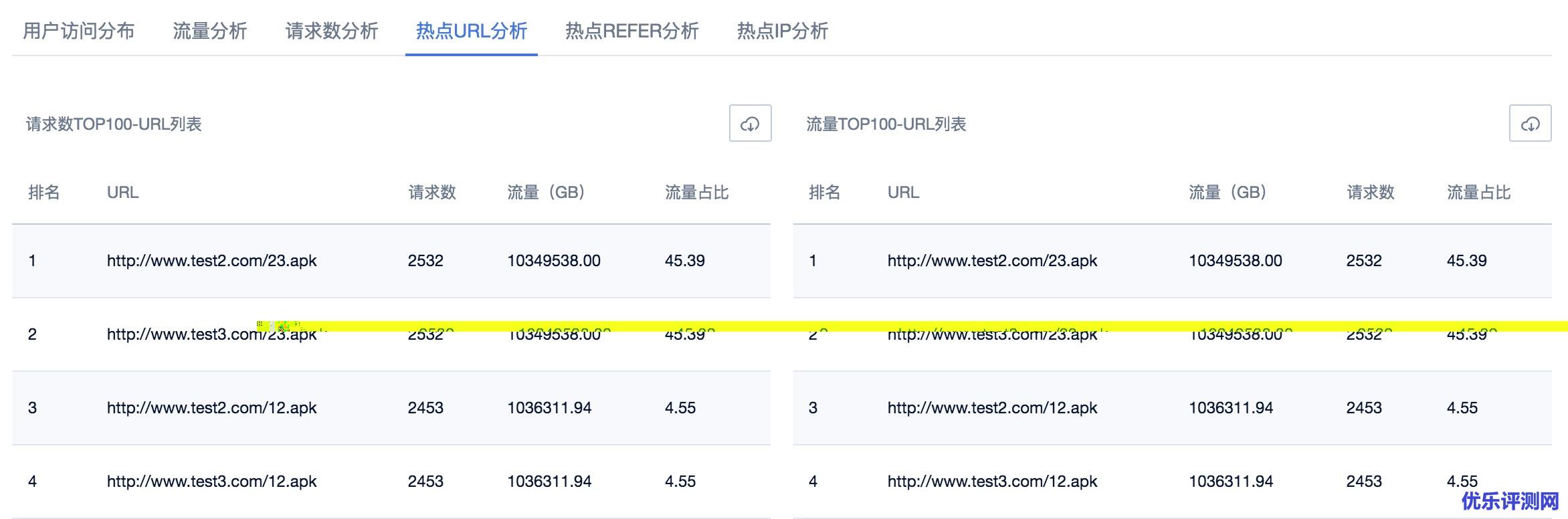The height and width of the screenshot is (519, 1568).
Task: Download the 流量TOP100-URL list
Action: tap(1530, 124)
